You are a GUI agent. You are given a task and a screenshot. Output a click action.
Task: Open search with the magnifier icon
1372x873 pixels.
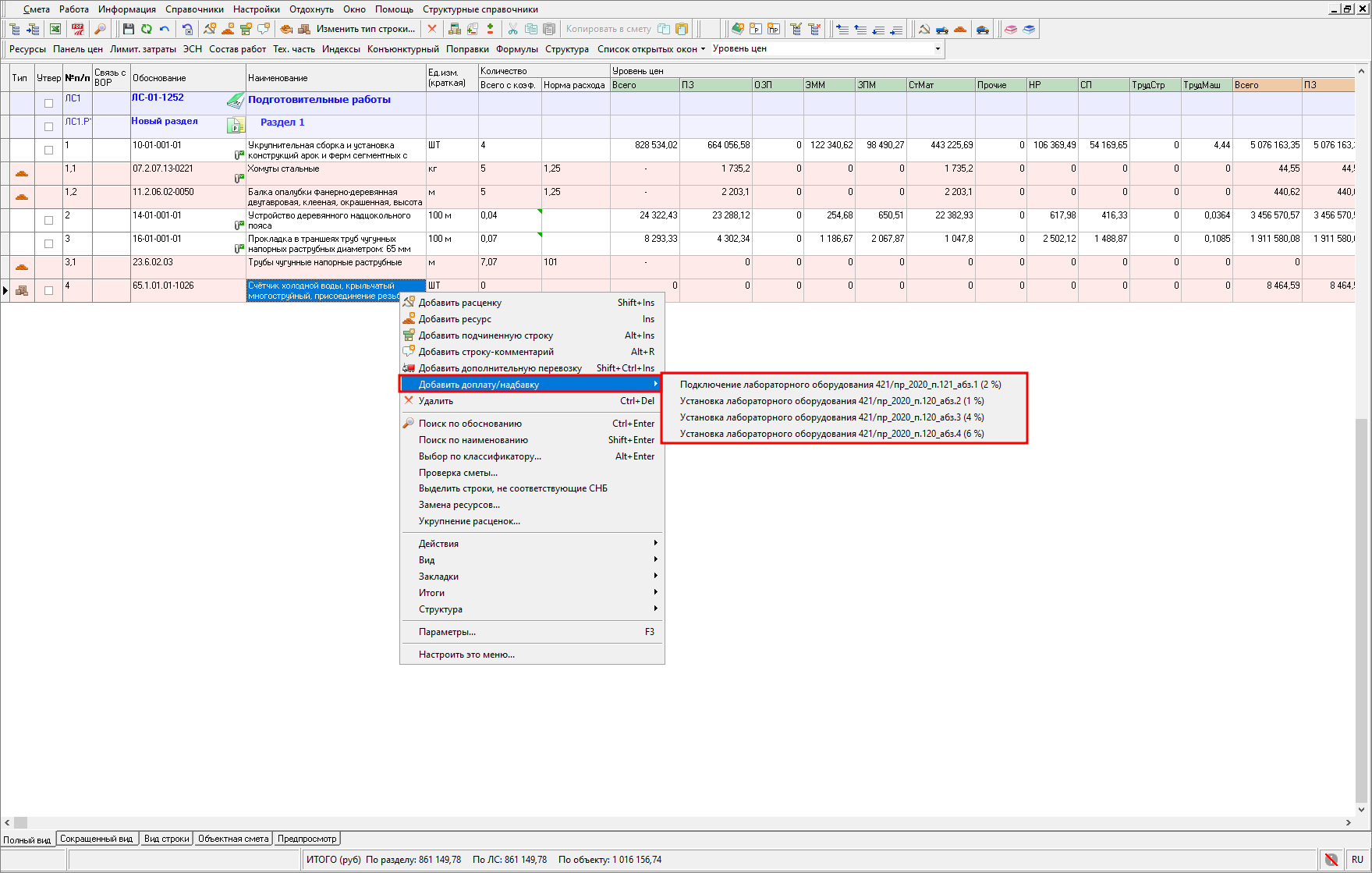100,29
